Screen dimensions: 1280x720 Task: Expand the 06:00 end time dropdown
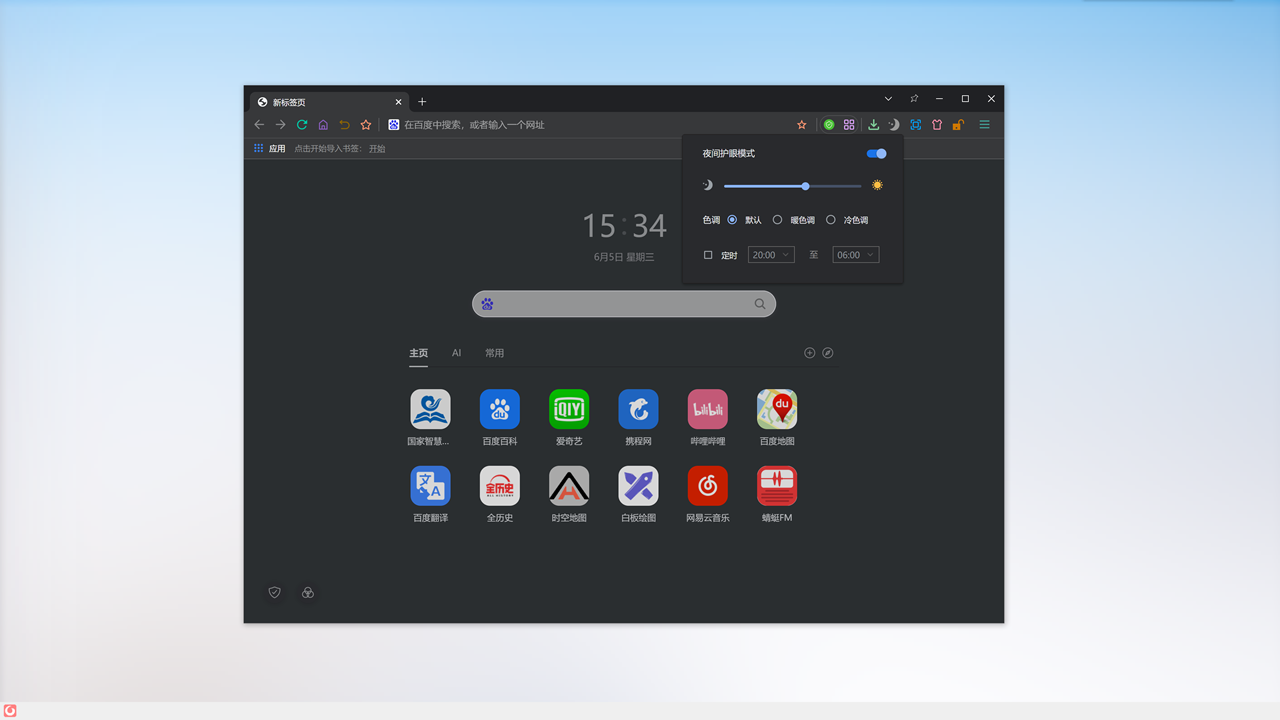[x=856, y=255]
